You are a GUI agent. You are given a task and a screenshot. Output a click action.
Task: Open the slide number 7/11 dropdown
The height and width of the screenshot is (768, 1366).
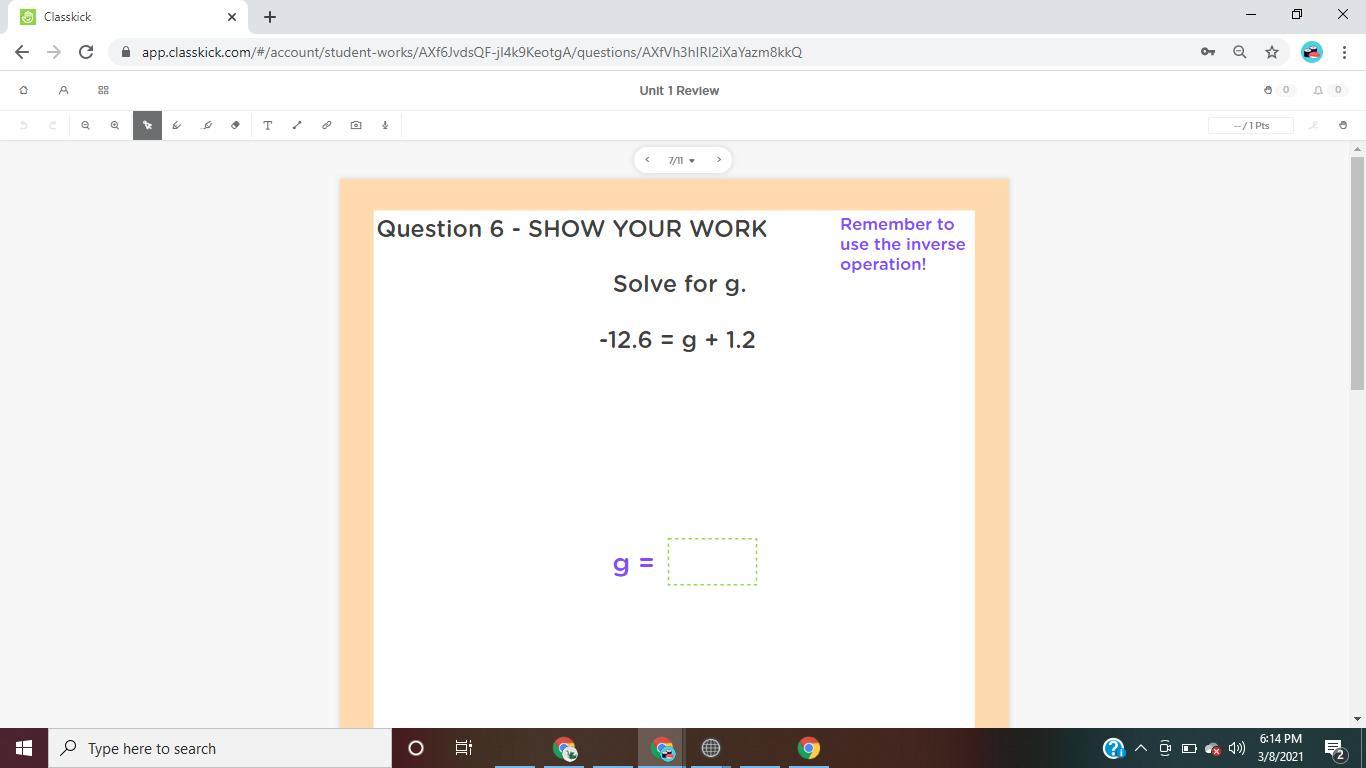click(679, 160)
